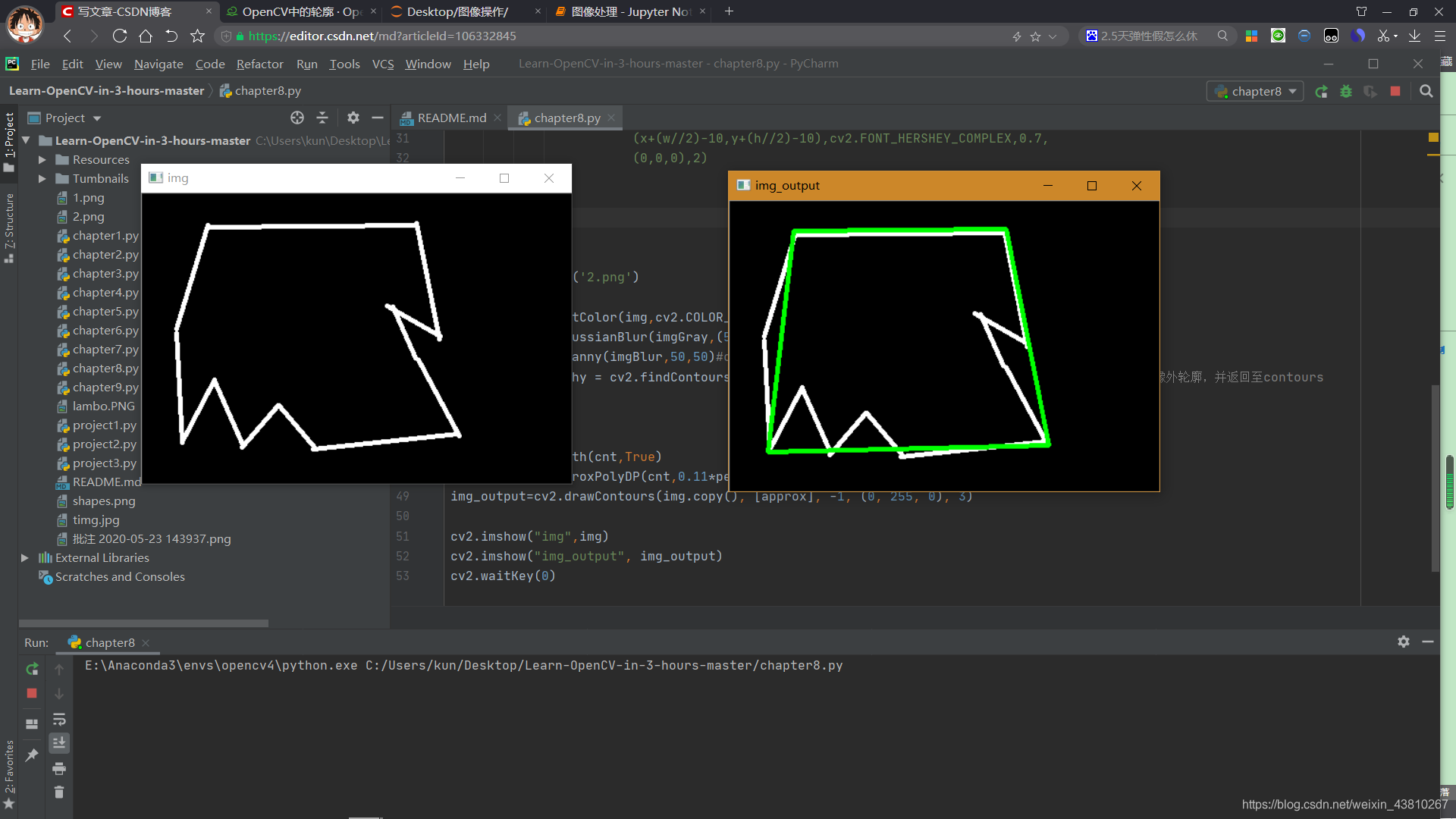Clear console with trash icon

(59, 792)
